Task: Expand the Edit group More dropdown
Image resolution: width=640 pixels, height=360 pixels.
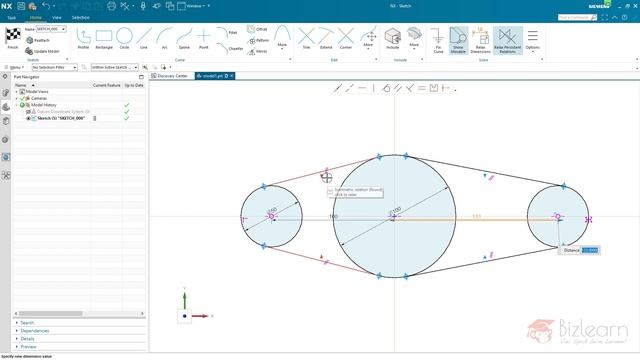Action: (368, 38)
